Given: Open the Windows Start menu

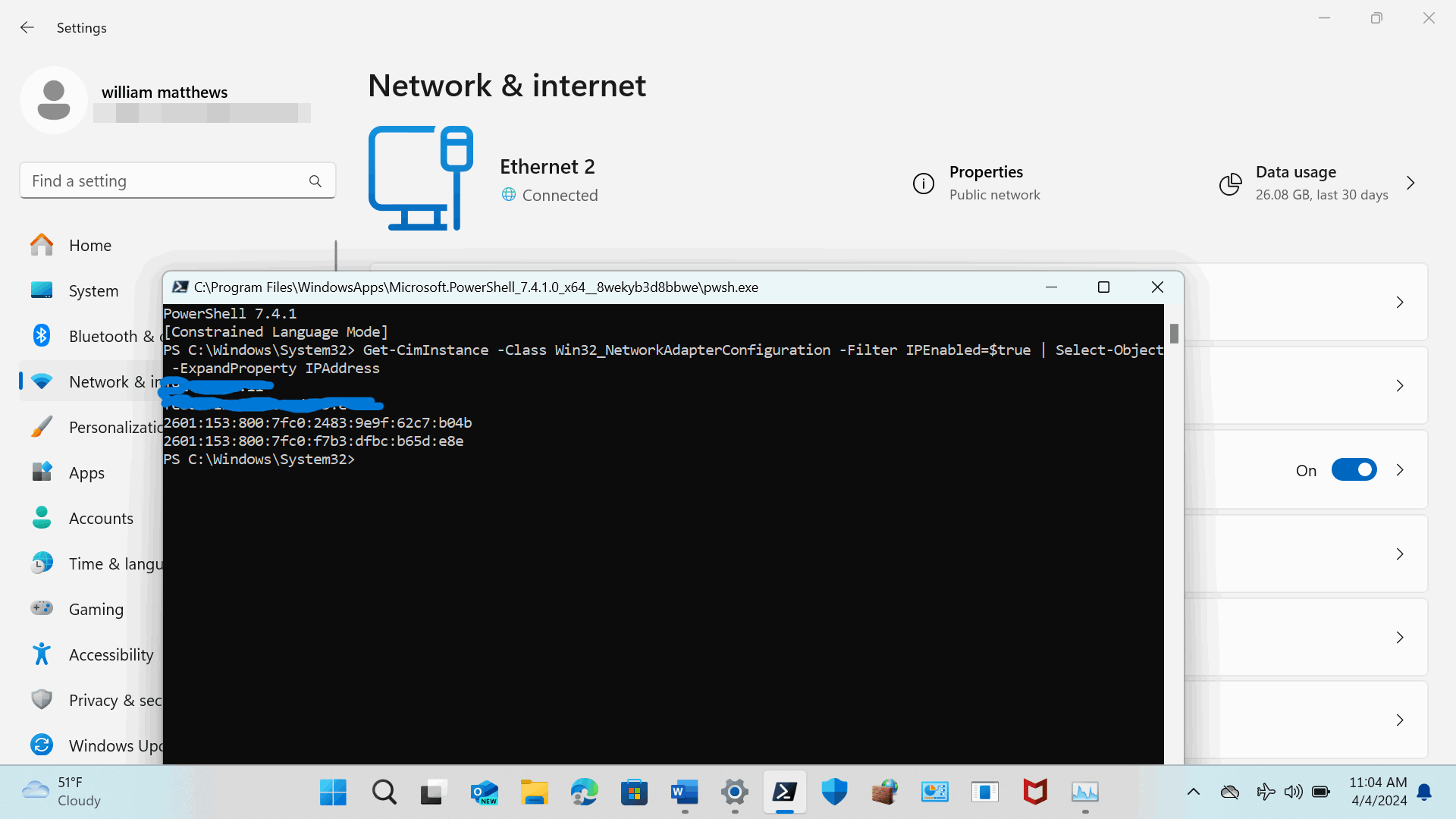Looking at the screenshot, I should [x=333, y=792].
